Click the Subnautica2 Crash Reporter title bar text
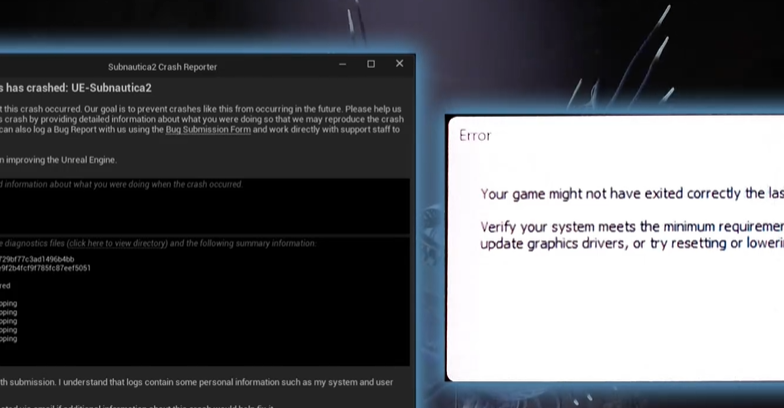 [x=162, y=67]
